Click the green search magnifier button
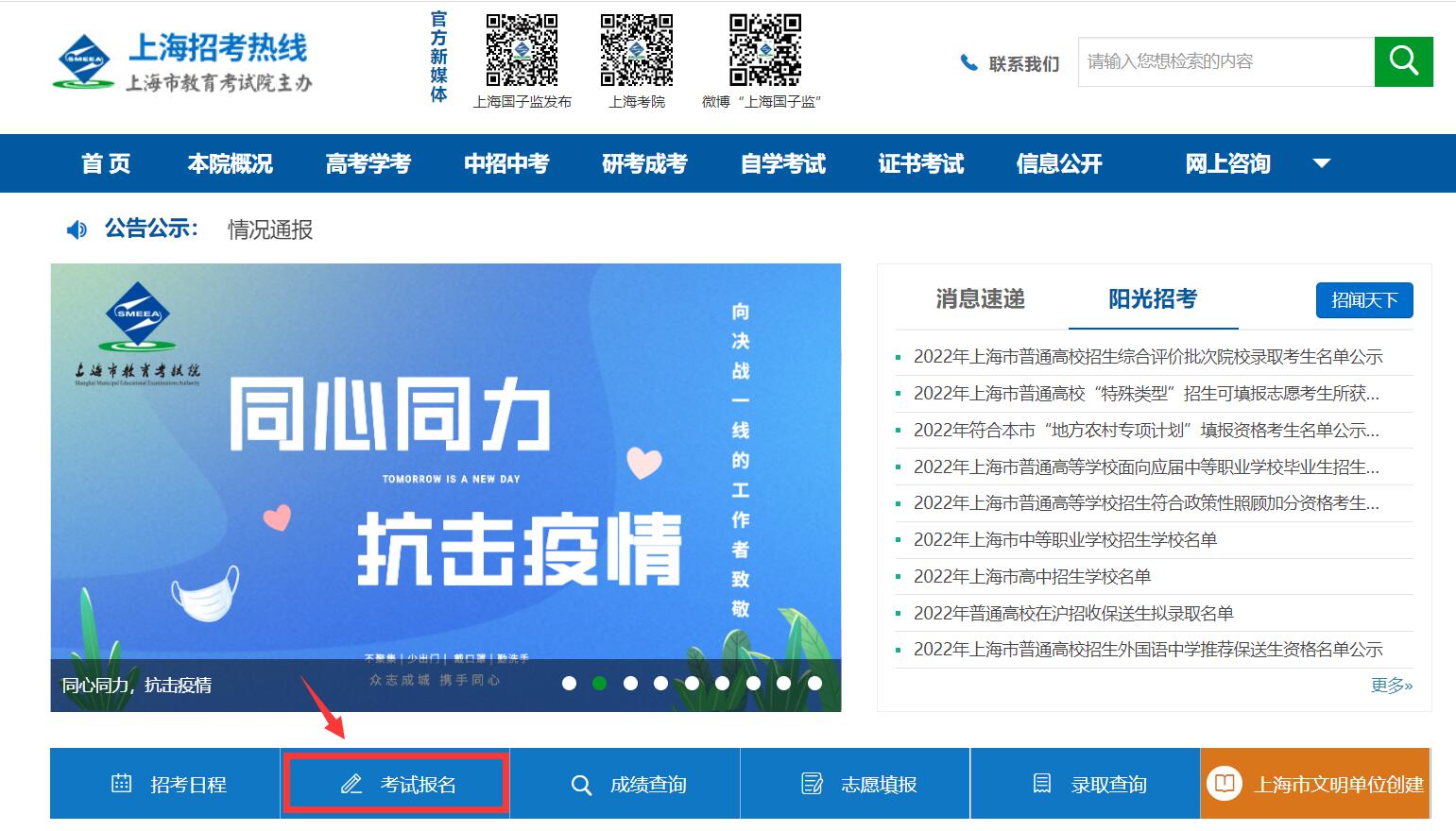The image size is (1456, 831). (1403, 61)
